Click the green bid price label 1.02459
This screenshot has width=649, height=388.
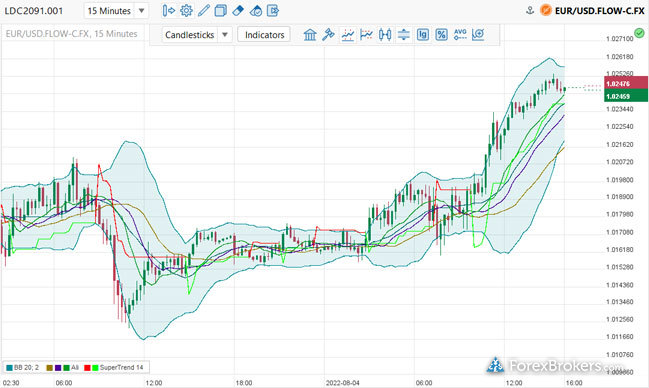pyautogui.click(x=626, y=96)
